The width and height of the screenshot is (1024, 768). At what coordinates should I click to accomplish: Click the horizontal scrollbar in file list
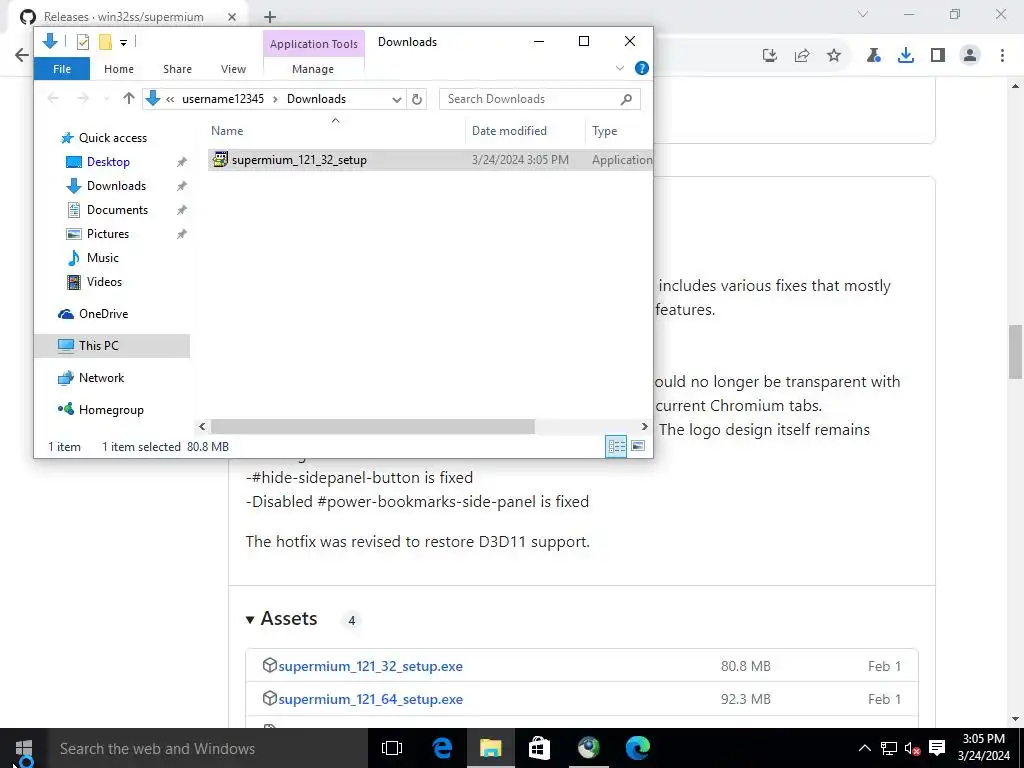[x=372, y=426]
